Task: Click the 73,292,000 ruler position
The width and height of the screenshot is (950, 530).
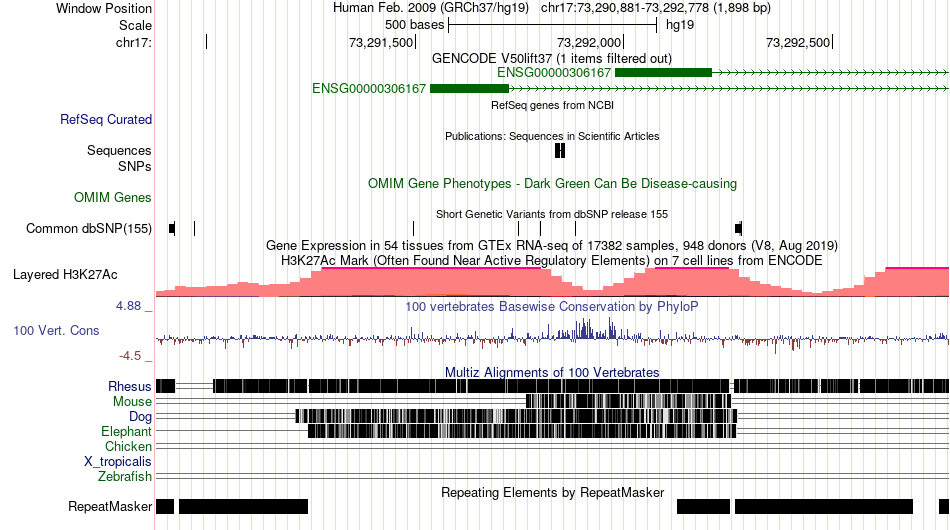Action: [x=590, y=42]
